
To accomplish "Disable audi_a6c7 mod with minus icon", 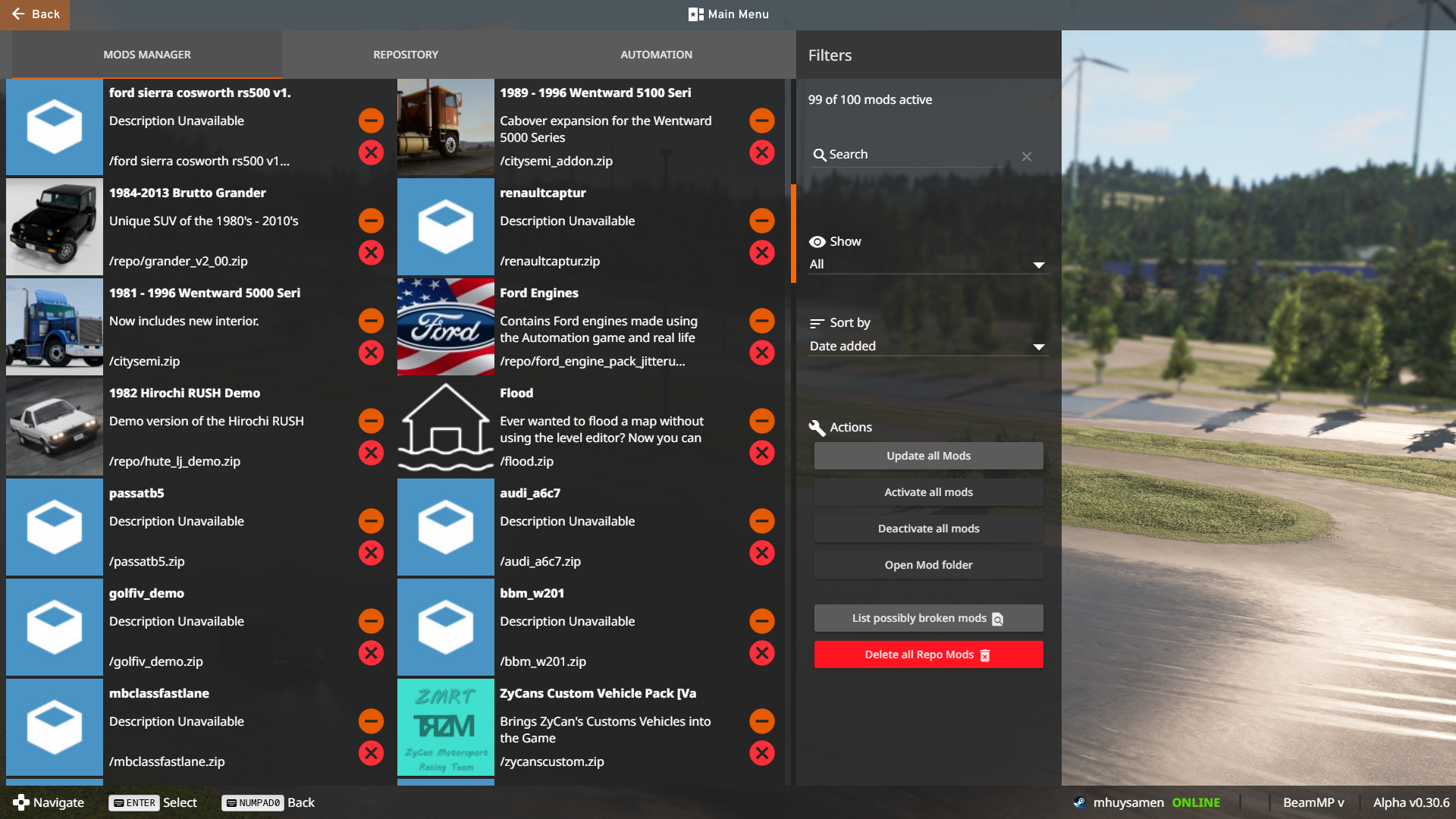I will pyautogui.click(x=762, y=521).
